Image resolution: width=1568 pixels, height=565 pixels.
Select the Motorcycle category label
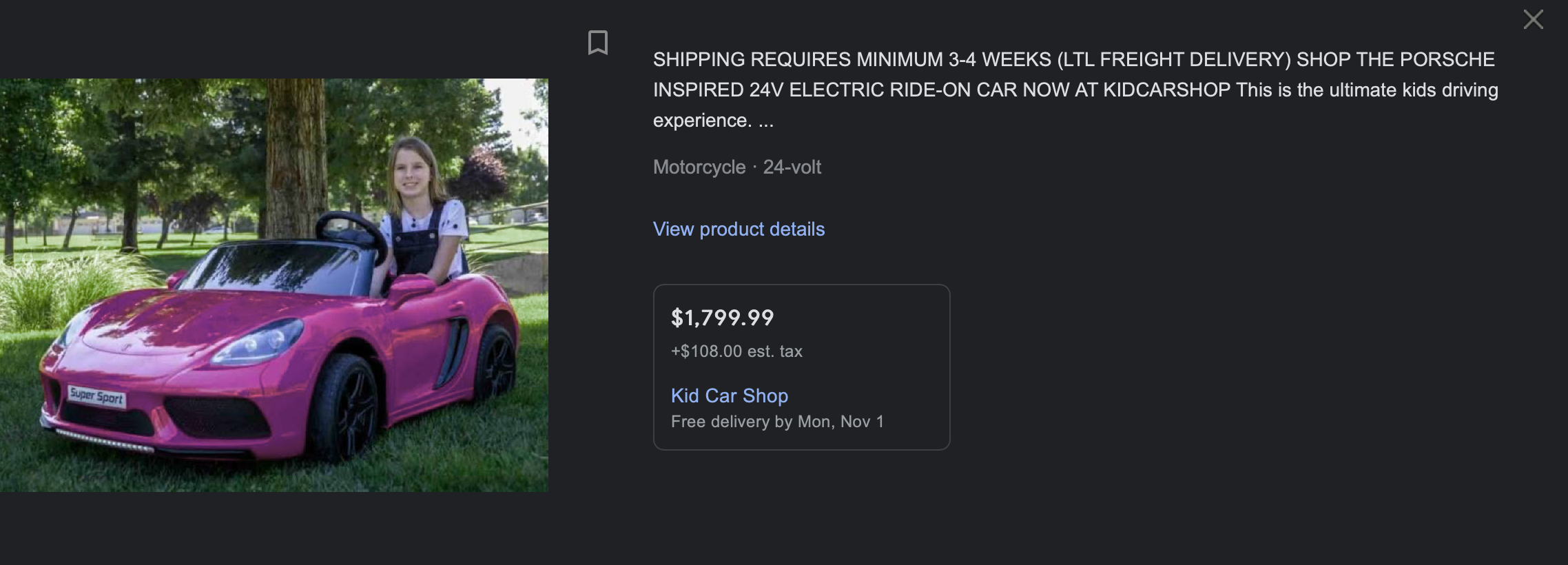pos(699,167)
